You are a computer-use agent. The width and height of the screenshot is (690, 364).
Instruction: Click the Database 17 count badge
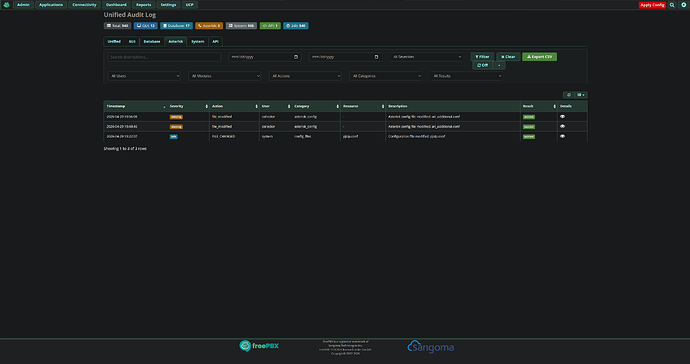(x=176, y=26)
